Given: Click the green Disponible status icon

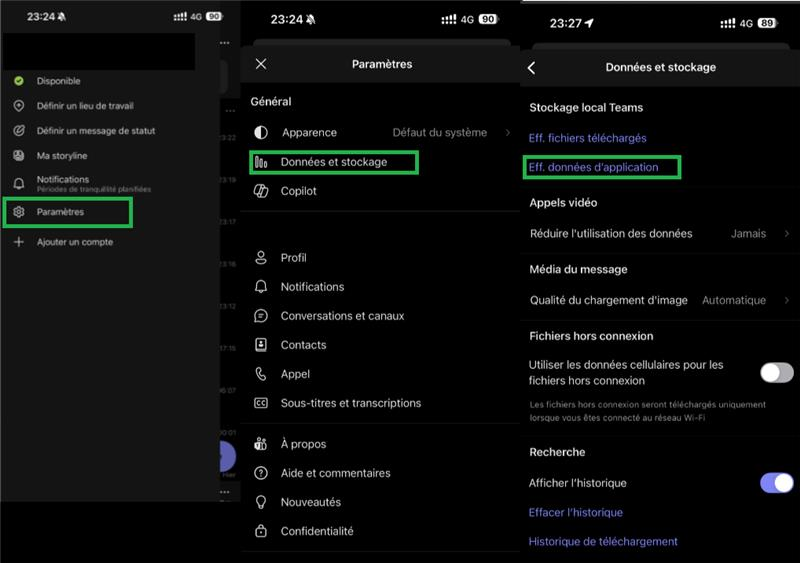Looking at the screenshot, I should coord(19,81).
